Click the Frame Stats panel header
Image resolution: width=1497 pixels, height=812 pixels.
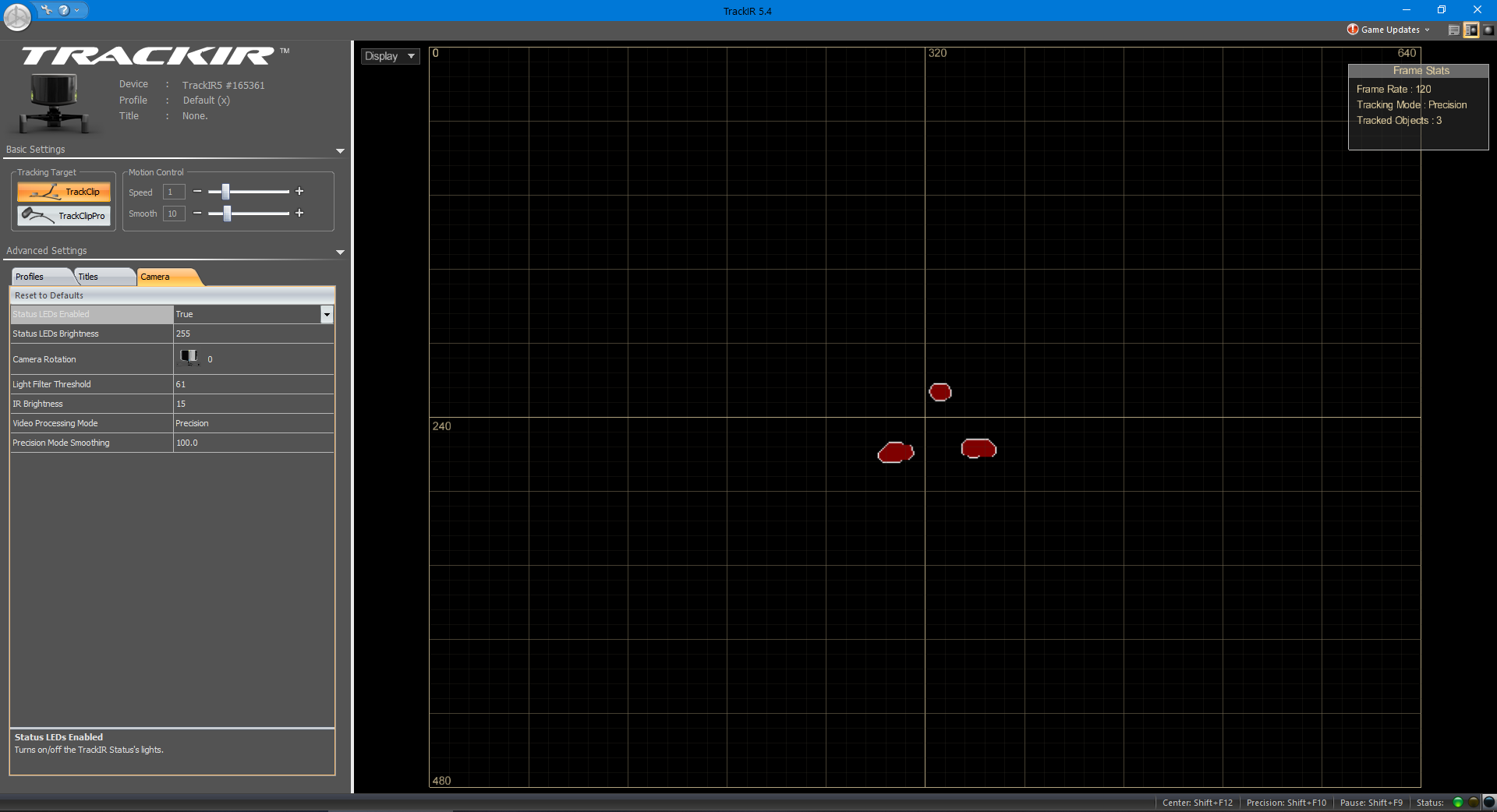coord(1418,70)
